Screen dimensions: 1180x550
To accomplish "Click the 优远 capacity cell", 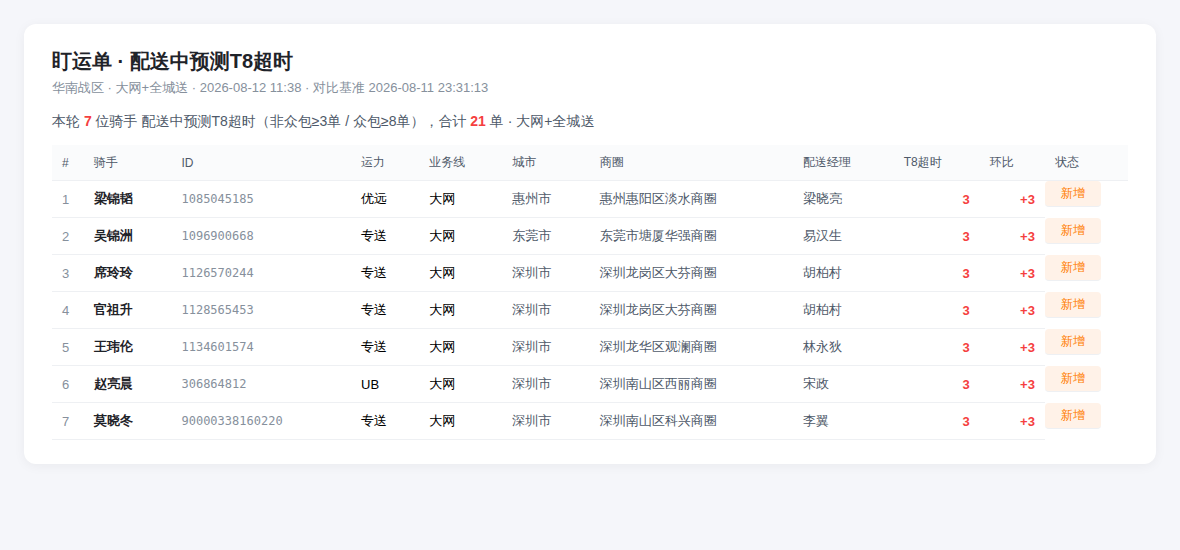I will click(373, 199).
